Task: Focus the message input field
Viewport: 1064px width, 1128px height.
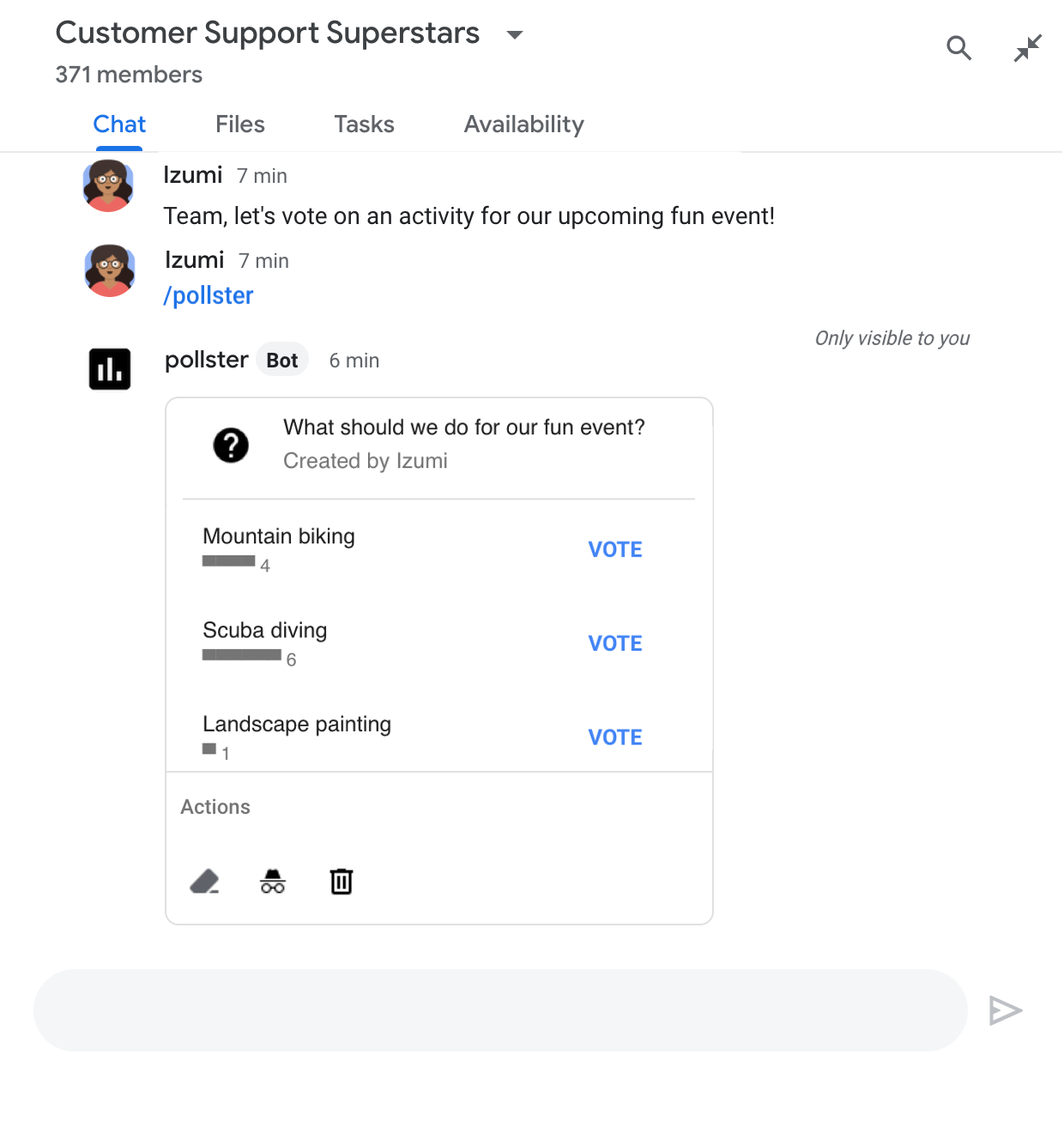Action: (500, 1010)
